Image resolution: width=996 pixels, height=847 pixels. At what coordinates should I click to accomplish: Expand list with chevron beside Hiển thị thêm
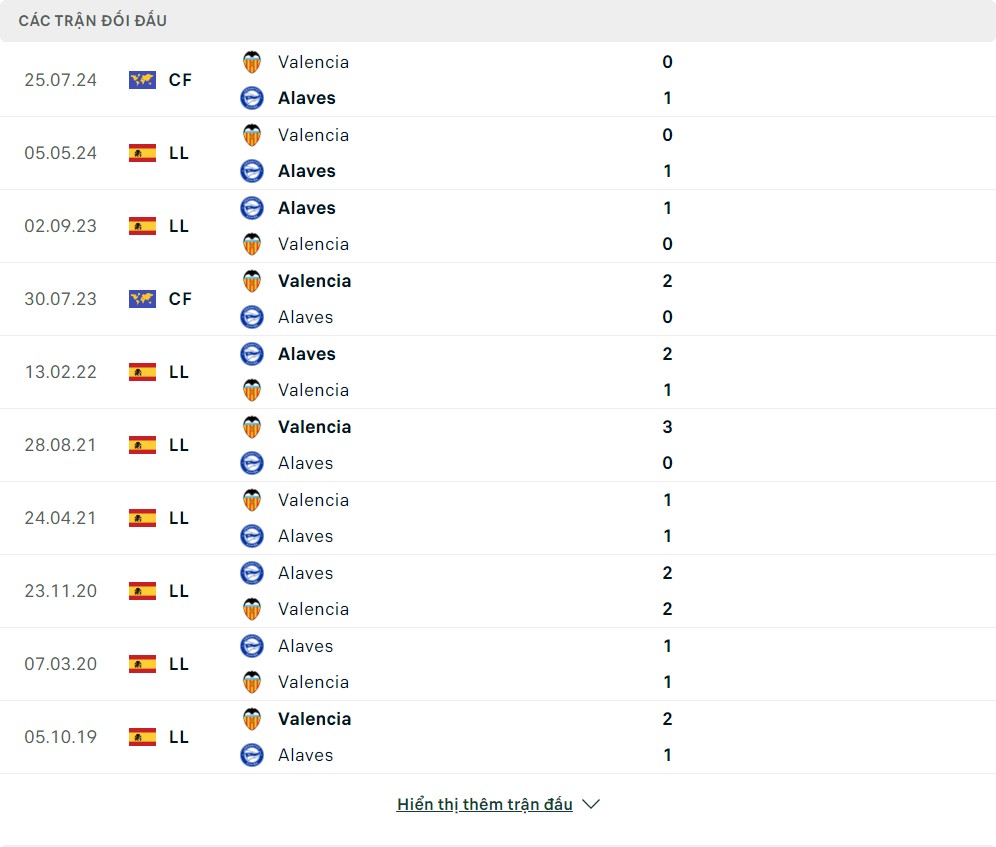pyautogui.click(x=591, y=804)
